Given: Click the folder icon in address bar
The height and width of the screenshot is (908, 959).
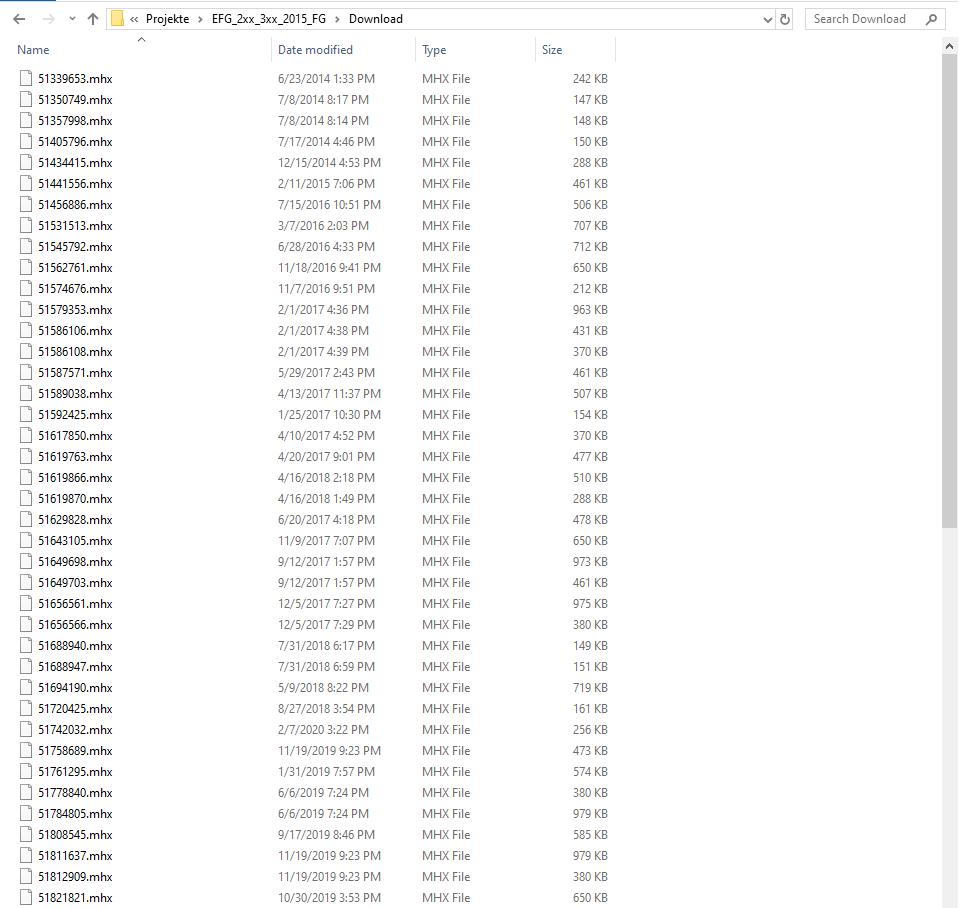Looking at the screenshot, I should (x=117, y=19).
